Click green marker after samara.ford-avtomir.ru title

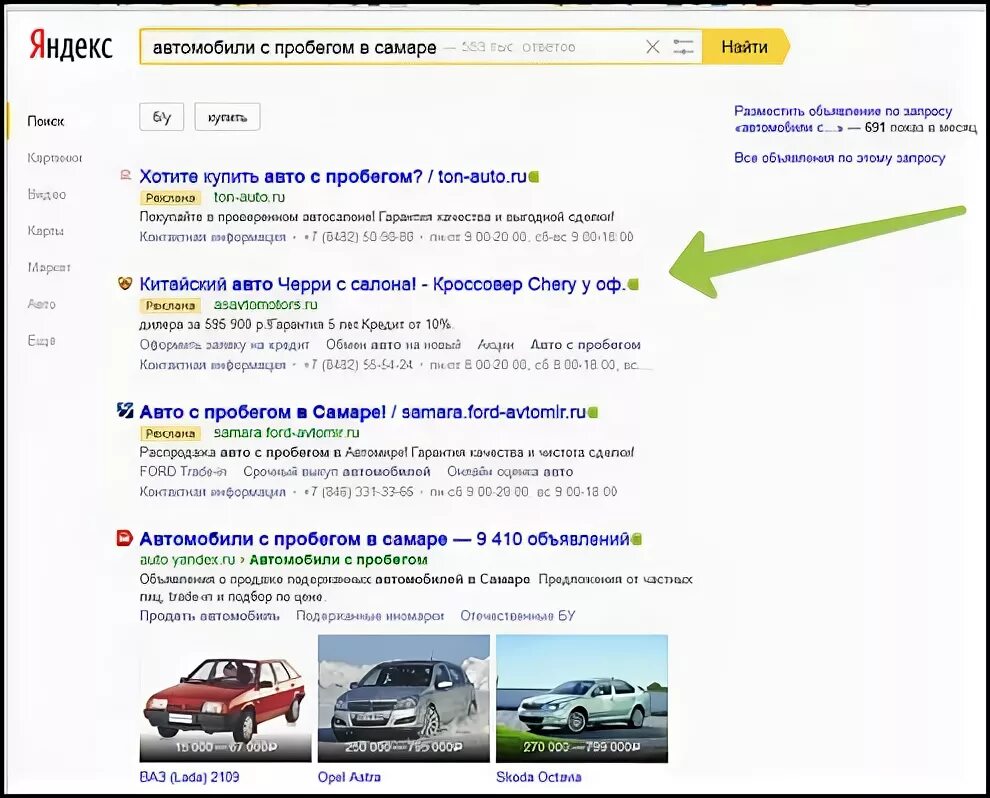592,412
